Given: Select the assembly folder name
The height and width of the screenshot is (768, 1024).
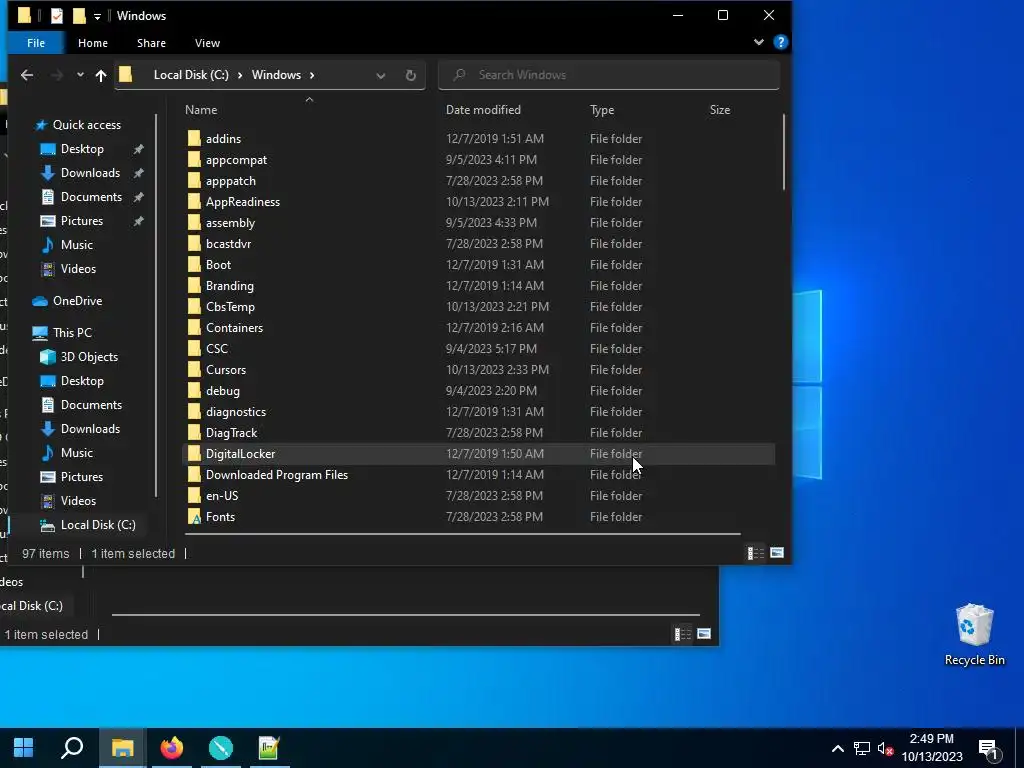Looking at the screenshot, I should (231, 223).
